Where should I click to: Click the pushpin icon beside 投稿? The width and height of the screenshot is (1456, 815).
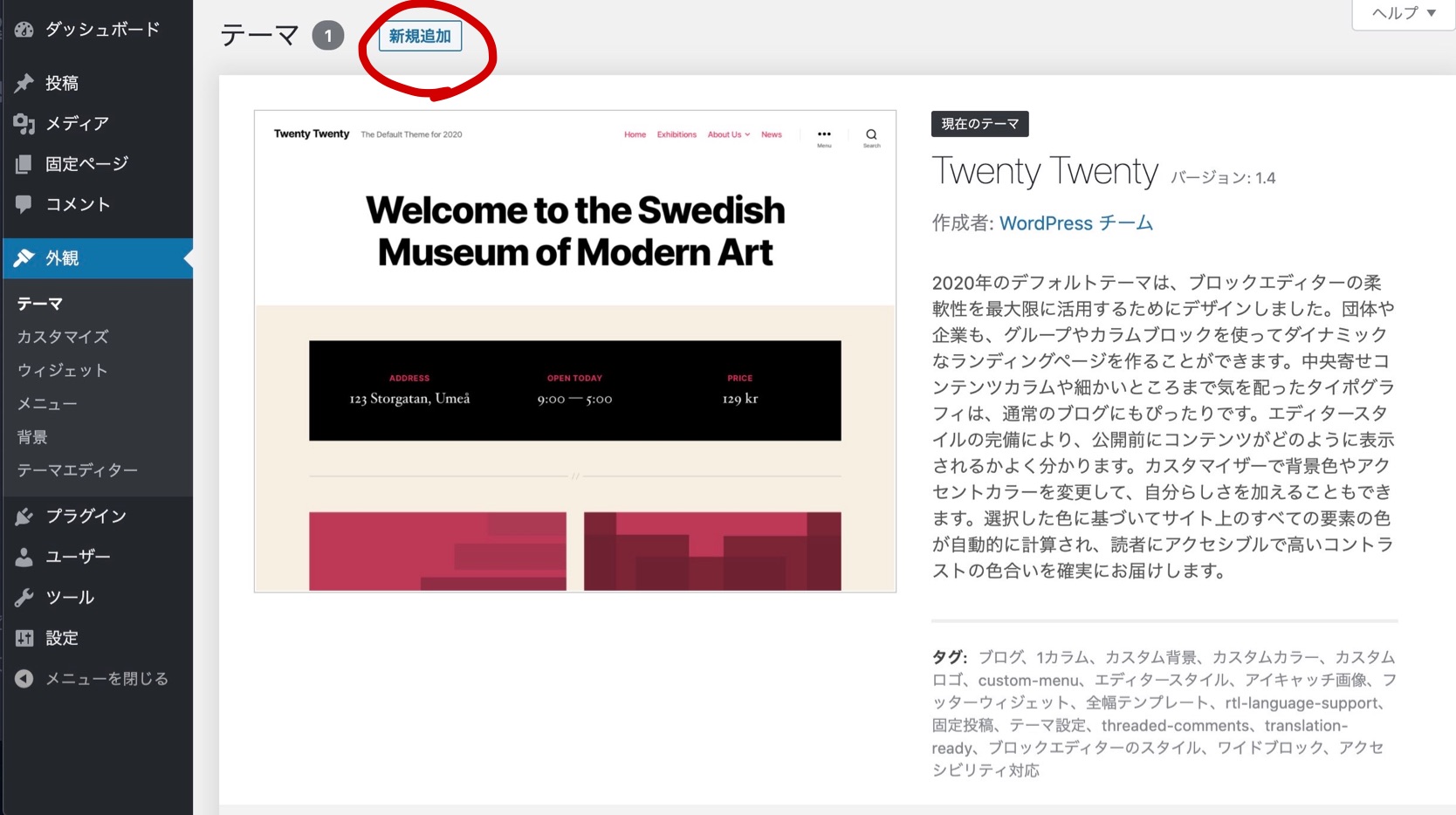24,83
